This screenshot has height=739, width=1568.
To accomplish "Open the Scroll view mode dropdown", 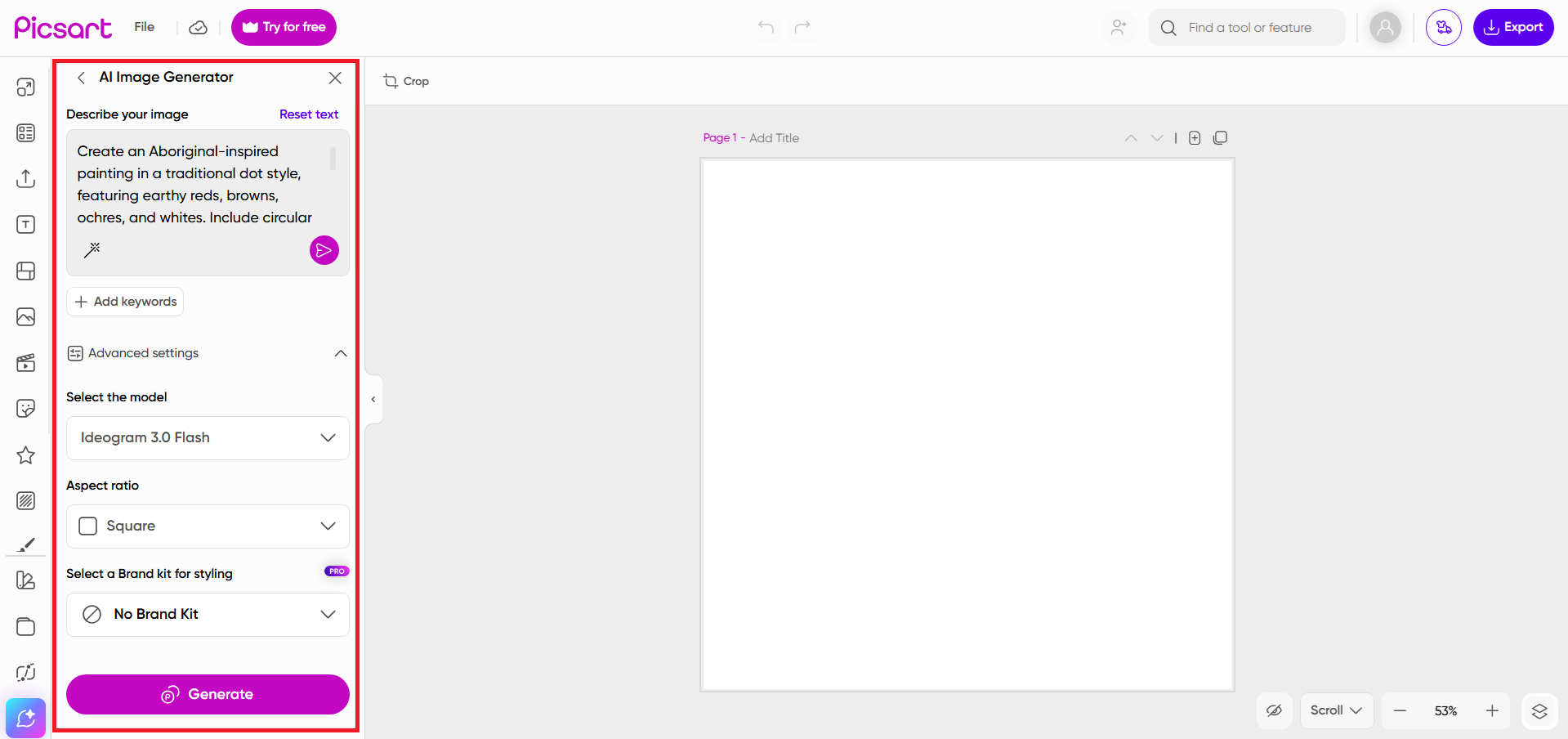I will (x=1337, y=710).
